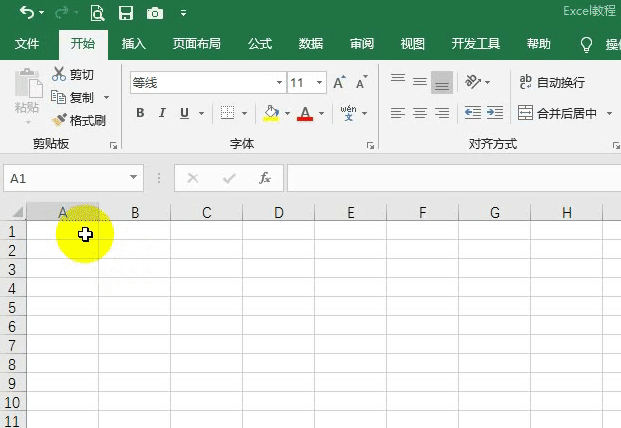Select Center horizontal align icon

pyautogui.click(x=420, y=113)
